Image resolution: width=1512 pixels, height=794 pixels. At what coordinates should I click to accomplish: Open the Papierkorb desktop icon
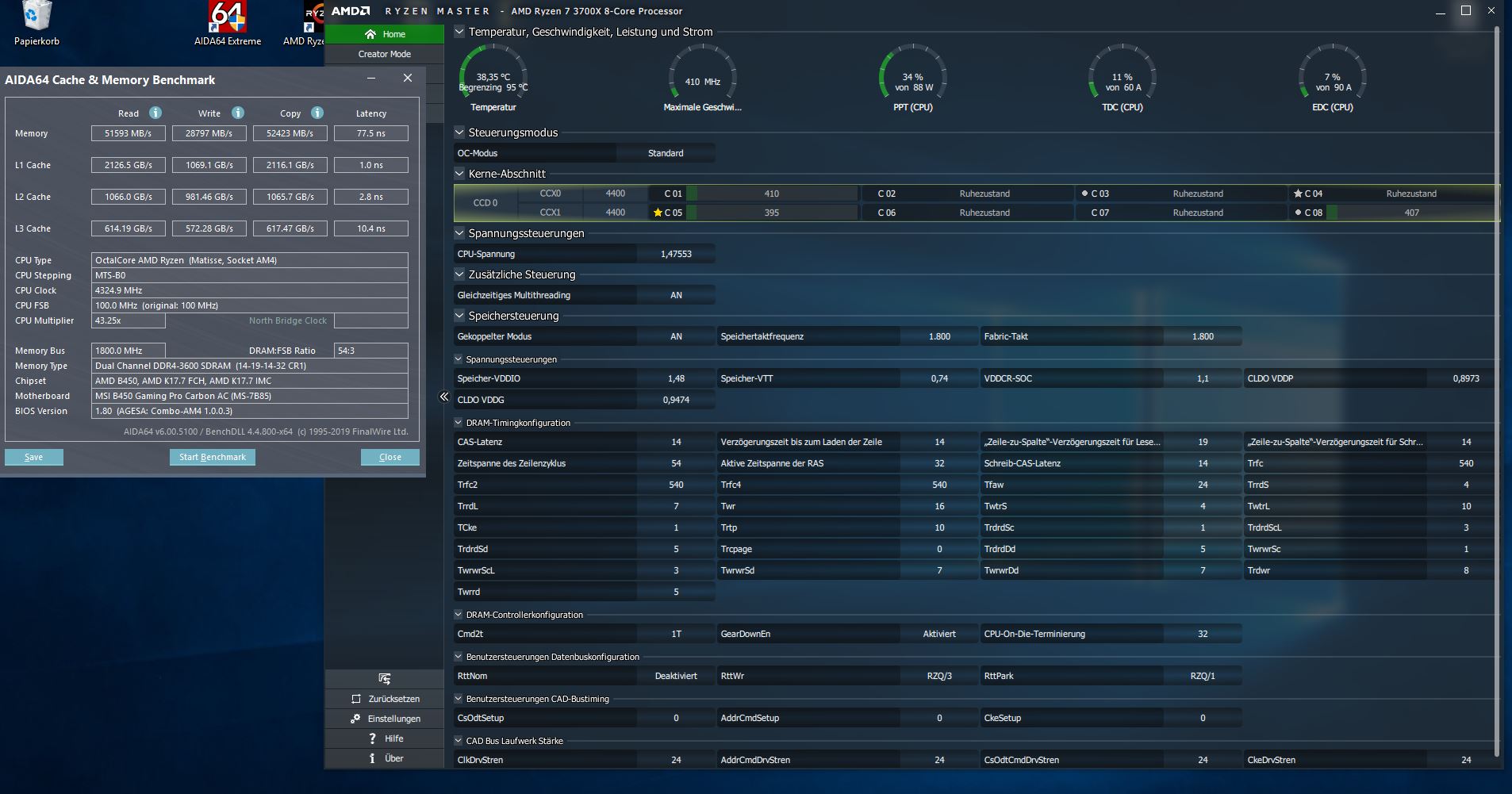pyautogui.click(x=36, y=24)
